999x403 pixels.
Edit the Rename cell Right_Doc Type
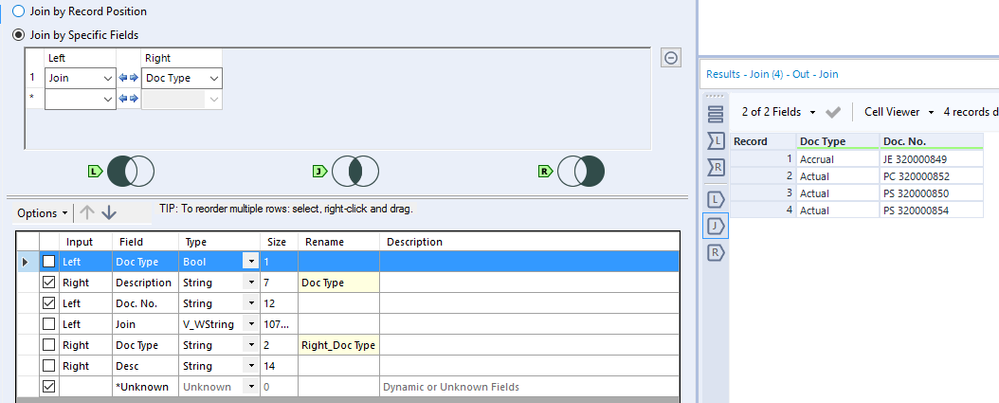tap(339, 345)
